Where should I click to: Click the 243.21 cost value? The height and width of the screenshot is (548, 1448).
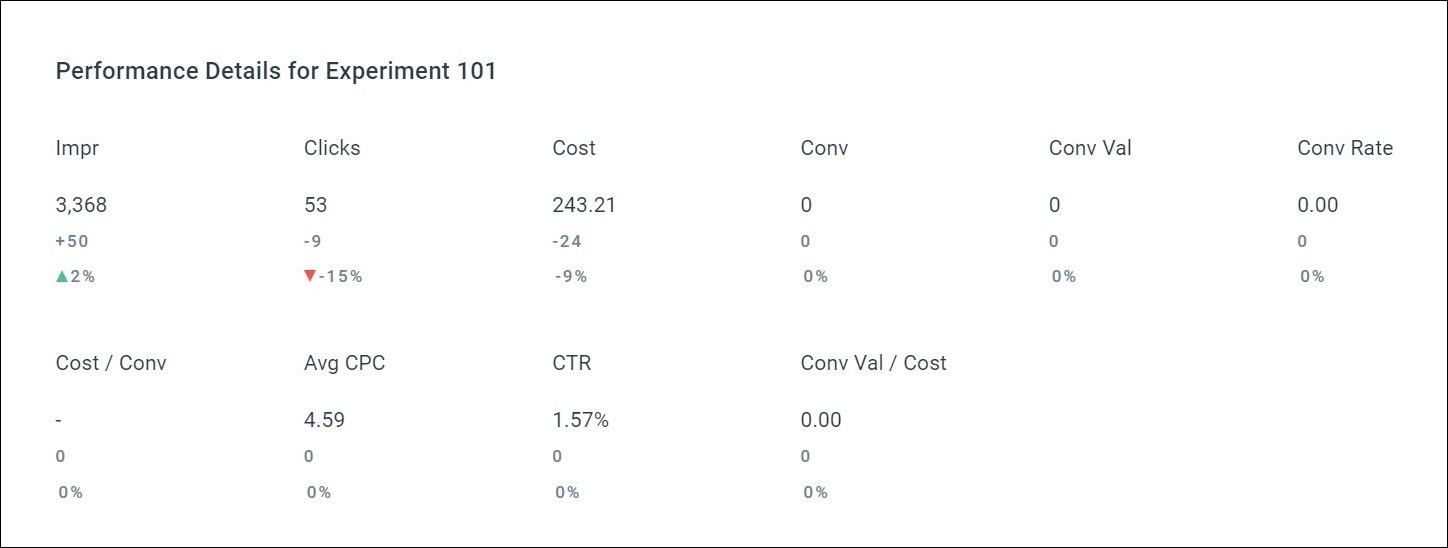click(x=584, y=205)
